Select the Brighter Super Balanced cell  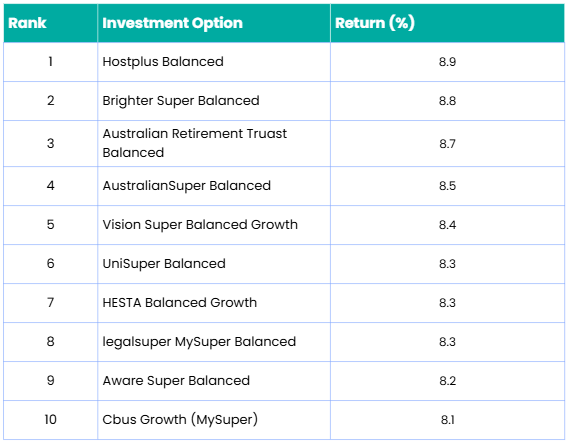214,101
